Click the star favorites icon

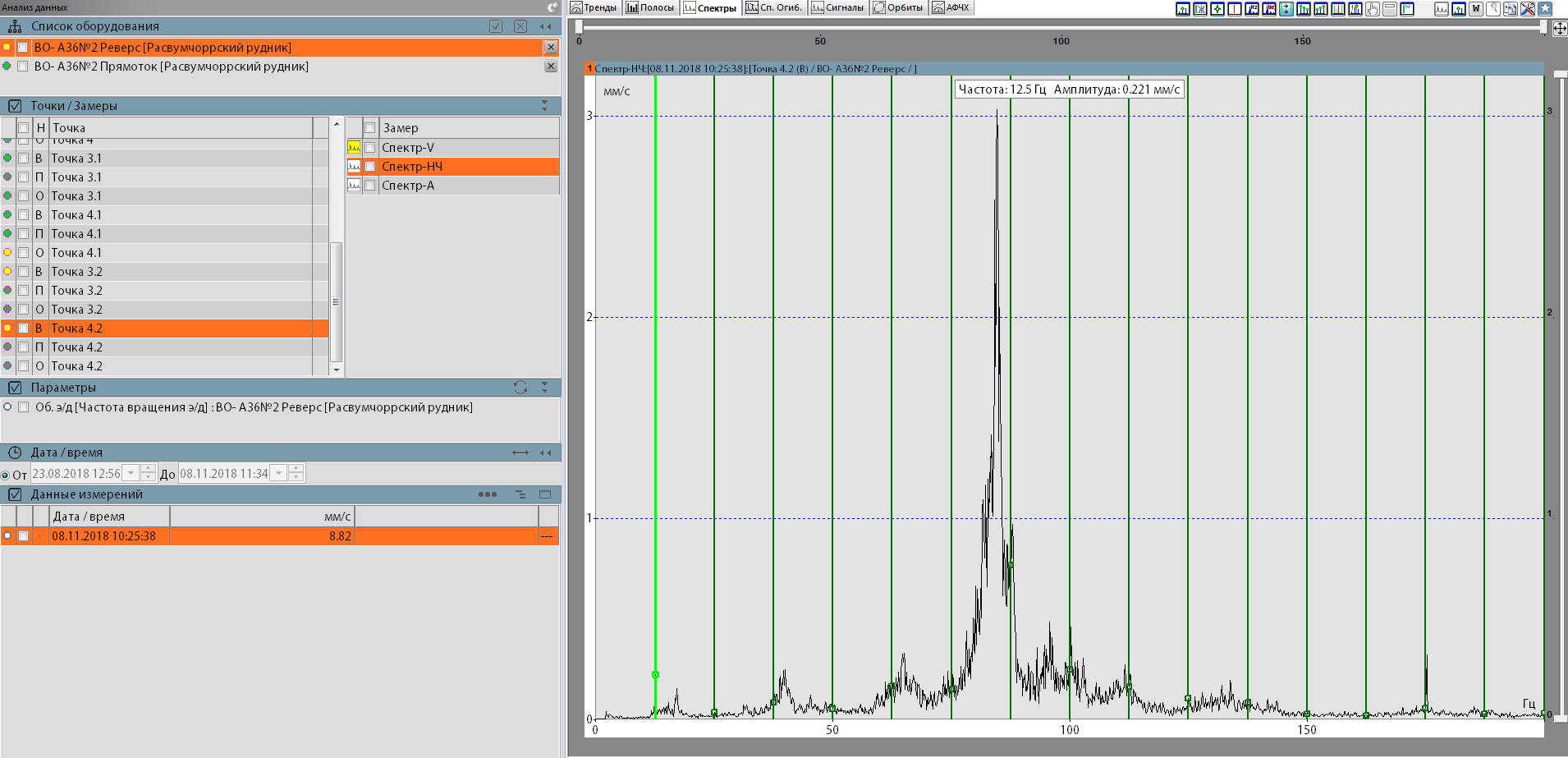pyautogui.click(x=1545, y=9)
